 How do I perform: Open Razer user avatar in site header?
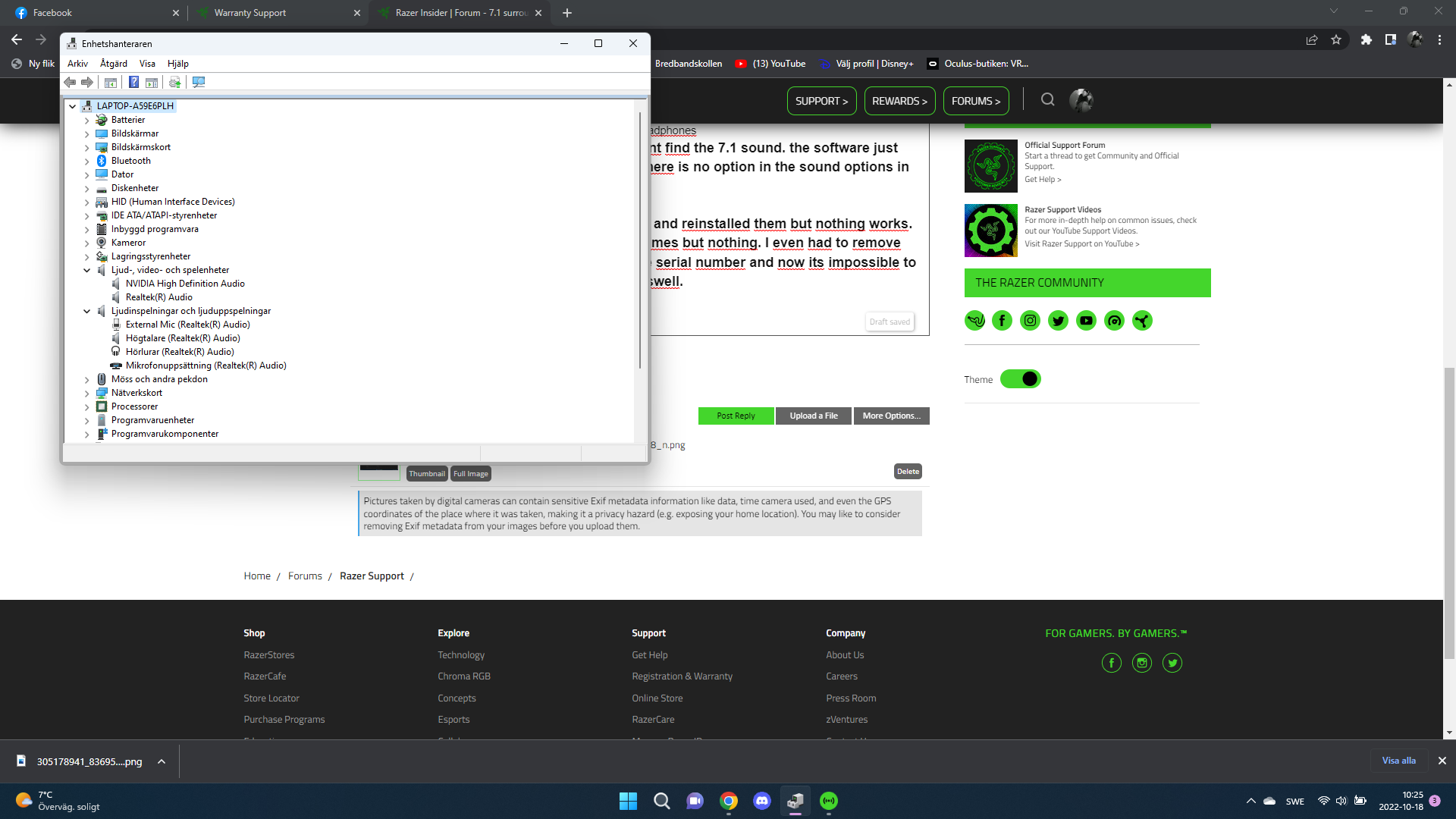point(1081,100)
